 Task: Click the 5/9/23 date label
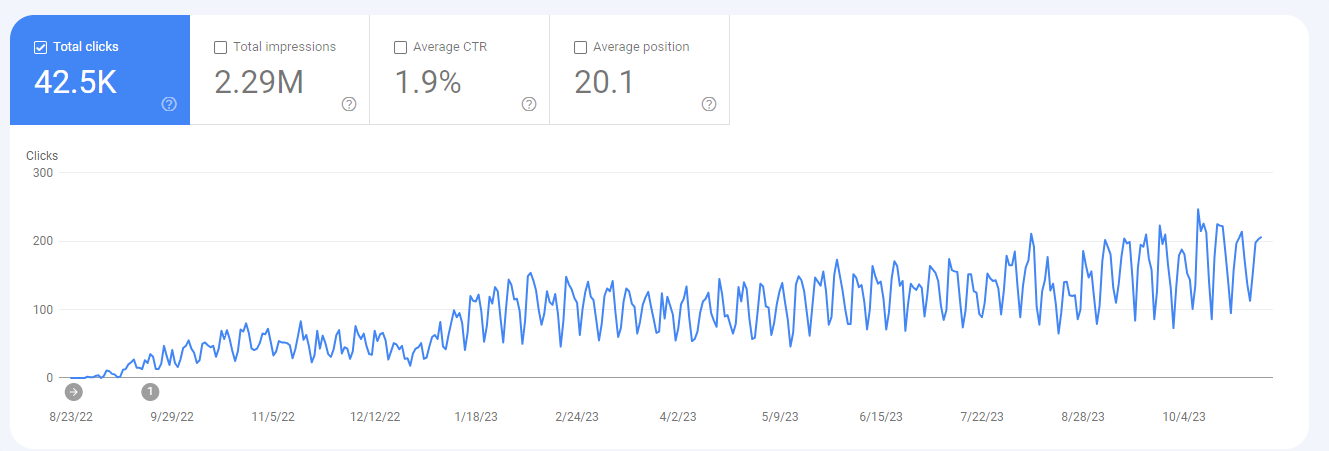(780, 417)
